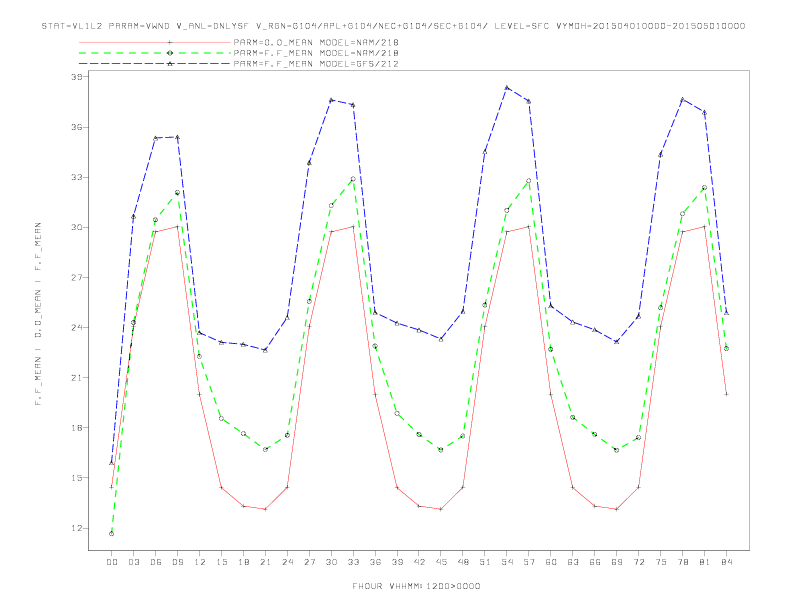The height and width of the screenshot is (612, 792).
Task: Click x-axis forecast hour label 81
Action: click(x=705, y=562)
